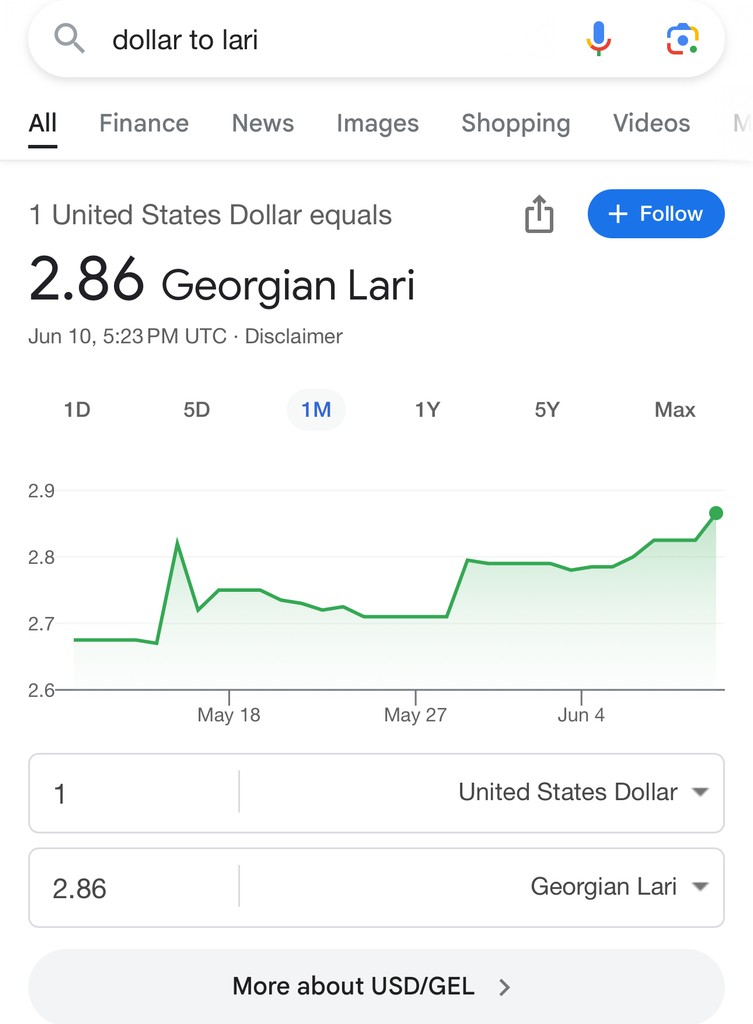Open the Georgian Lari currency dropdown

[619, 887]
